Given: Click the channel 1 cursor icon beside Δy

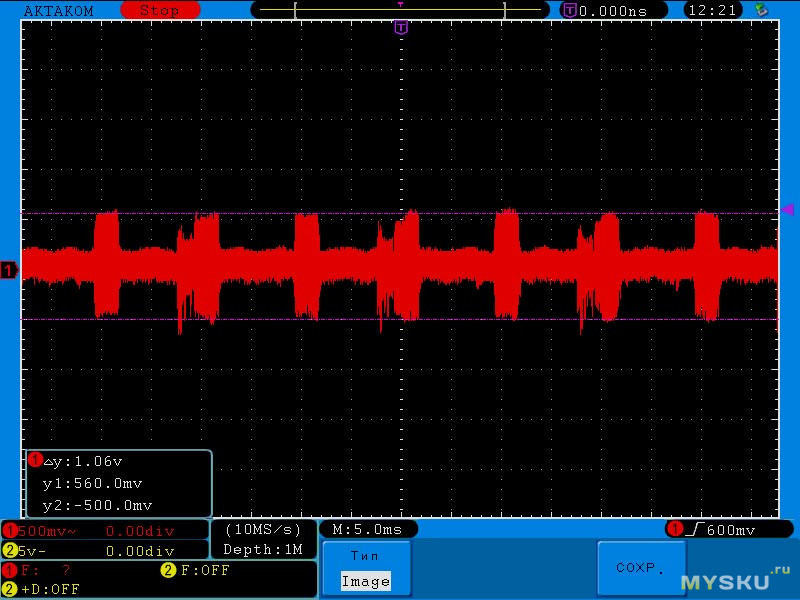Looking at the screenshot, I should 35,460.
